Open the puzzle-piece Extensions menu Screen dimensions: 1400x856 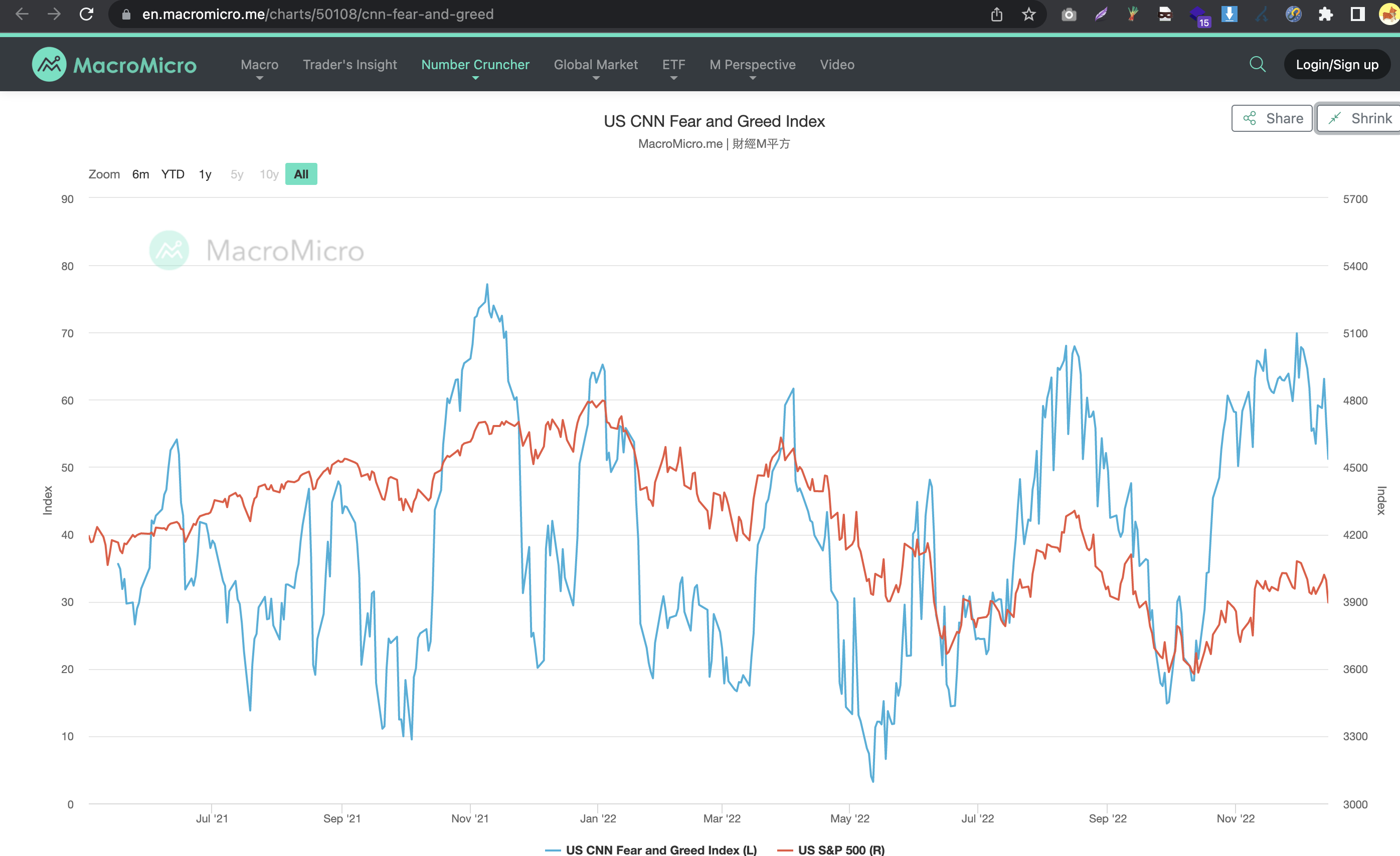1326,14
